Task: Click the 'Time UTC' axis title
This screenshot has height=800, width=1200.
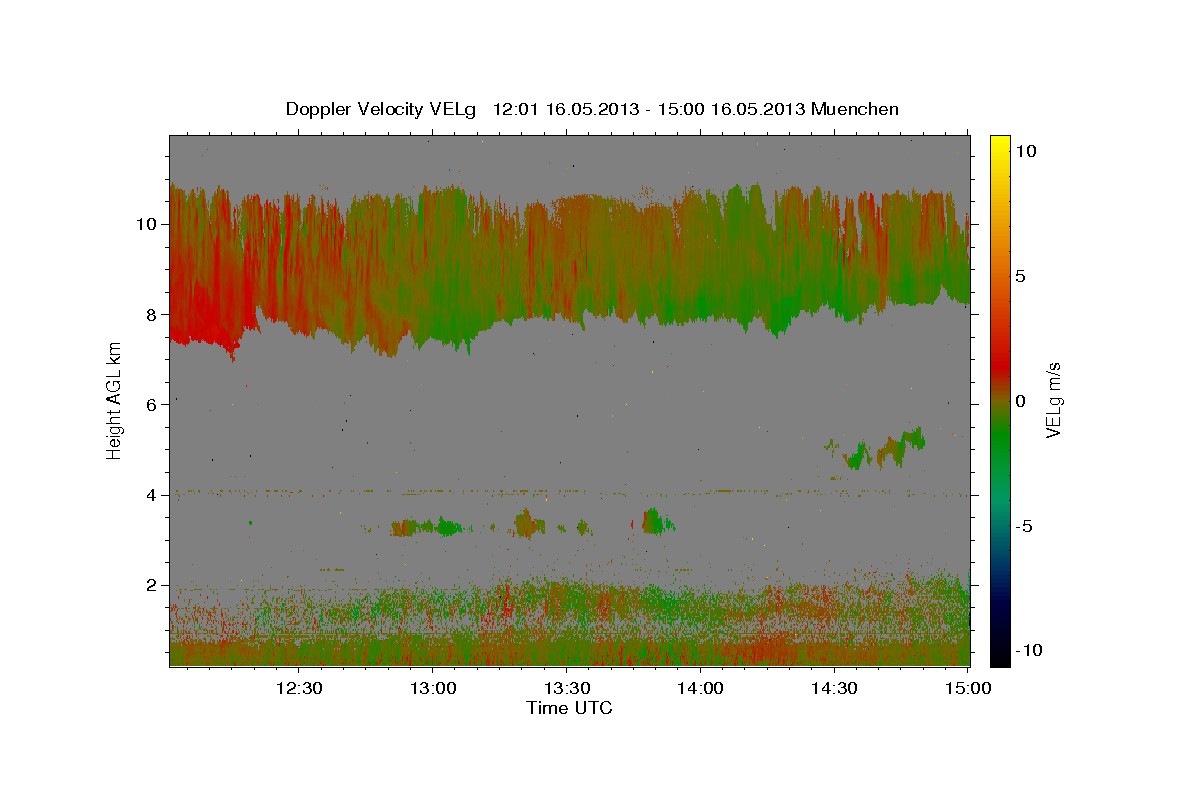Action: tap(569, 708)
